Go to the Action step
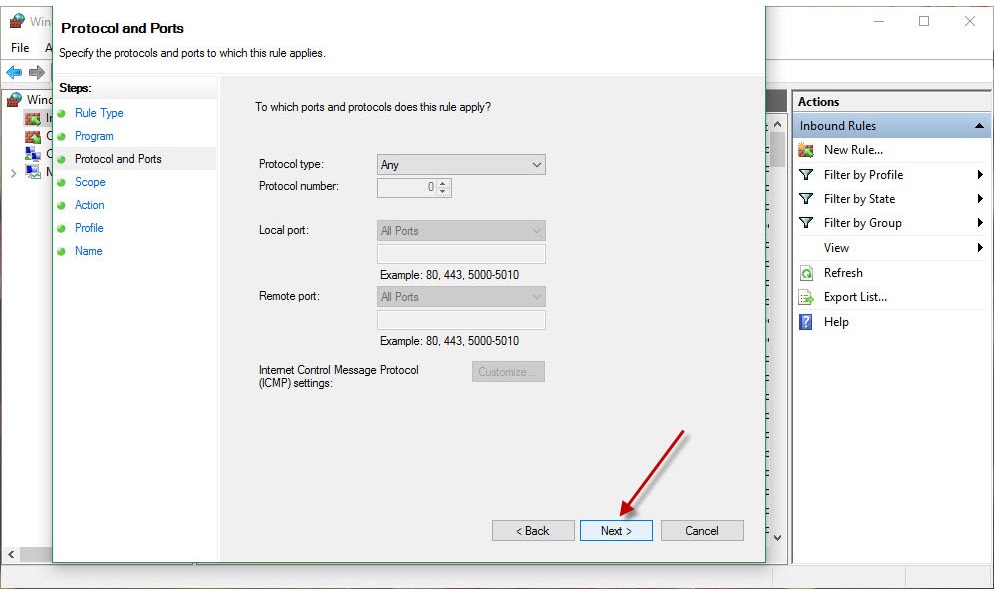Screen dimensions: 994x597 (x=89, y=205)
